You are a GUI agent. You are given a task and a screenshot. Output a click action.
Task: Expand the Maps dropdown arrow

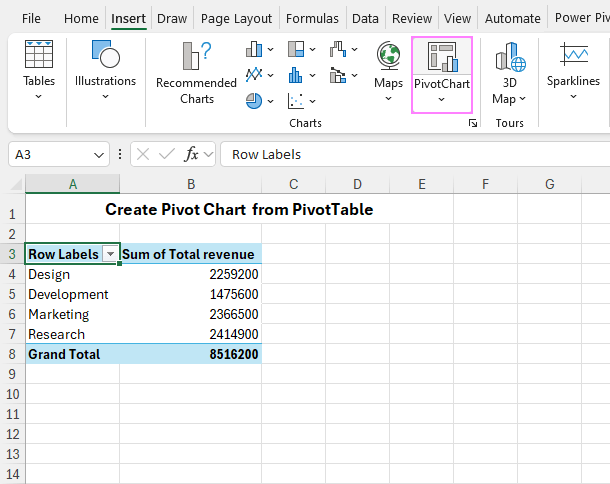pos(388,99)
